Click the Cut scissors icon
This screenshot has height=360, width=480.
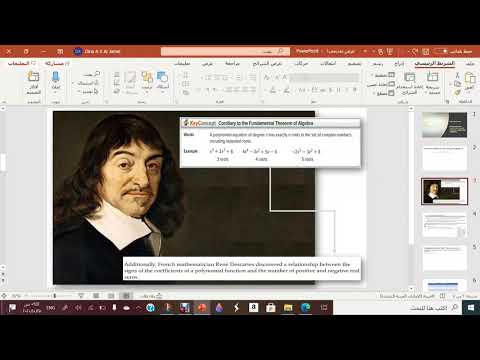457,76
